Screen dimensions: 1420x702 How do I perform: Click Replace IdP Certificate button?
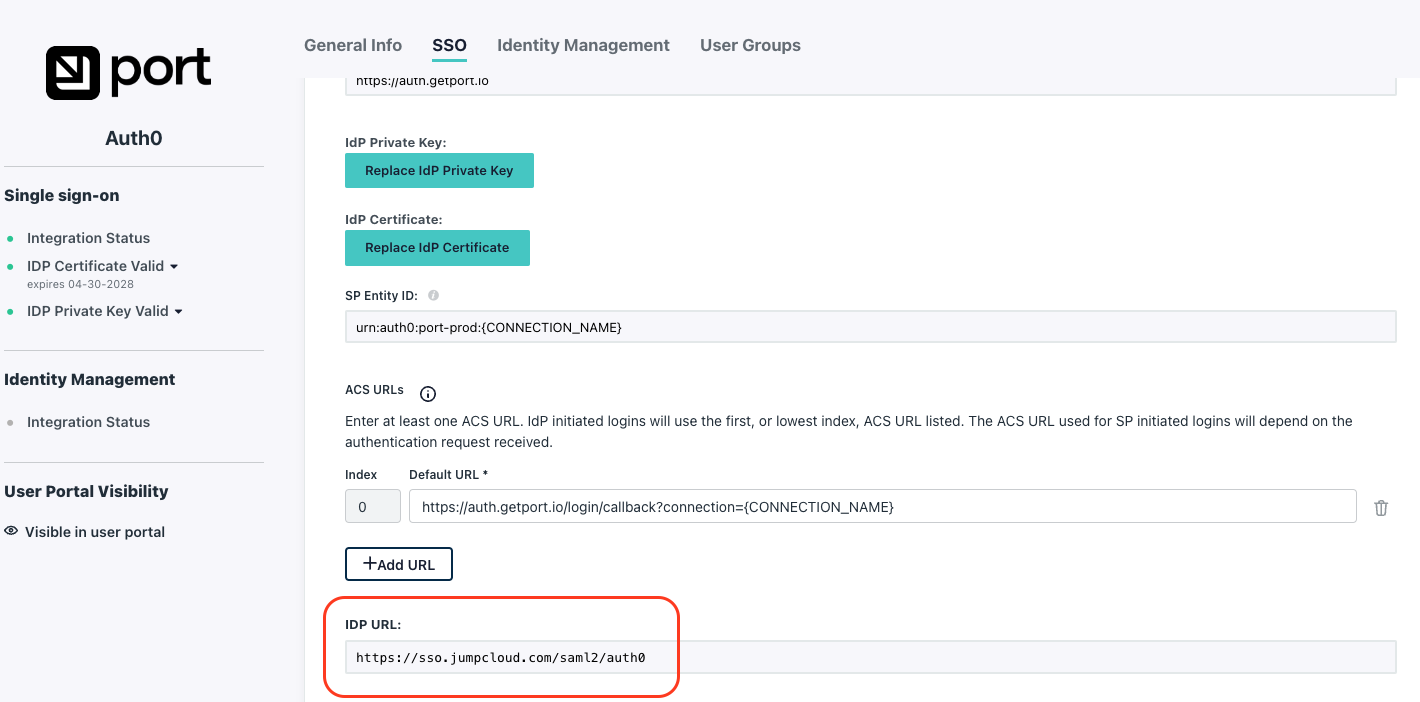(x=437, y=247)
